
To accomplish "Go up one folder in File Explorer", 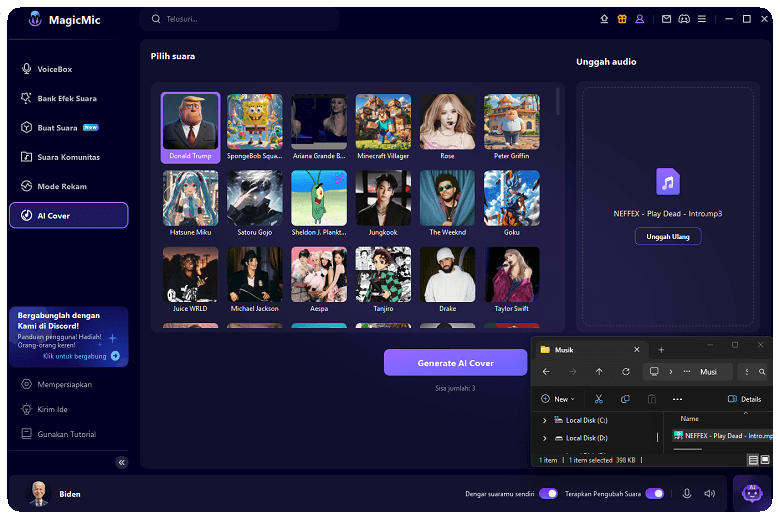I will coord(599,372).
